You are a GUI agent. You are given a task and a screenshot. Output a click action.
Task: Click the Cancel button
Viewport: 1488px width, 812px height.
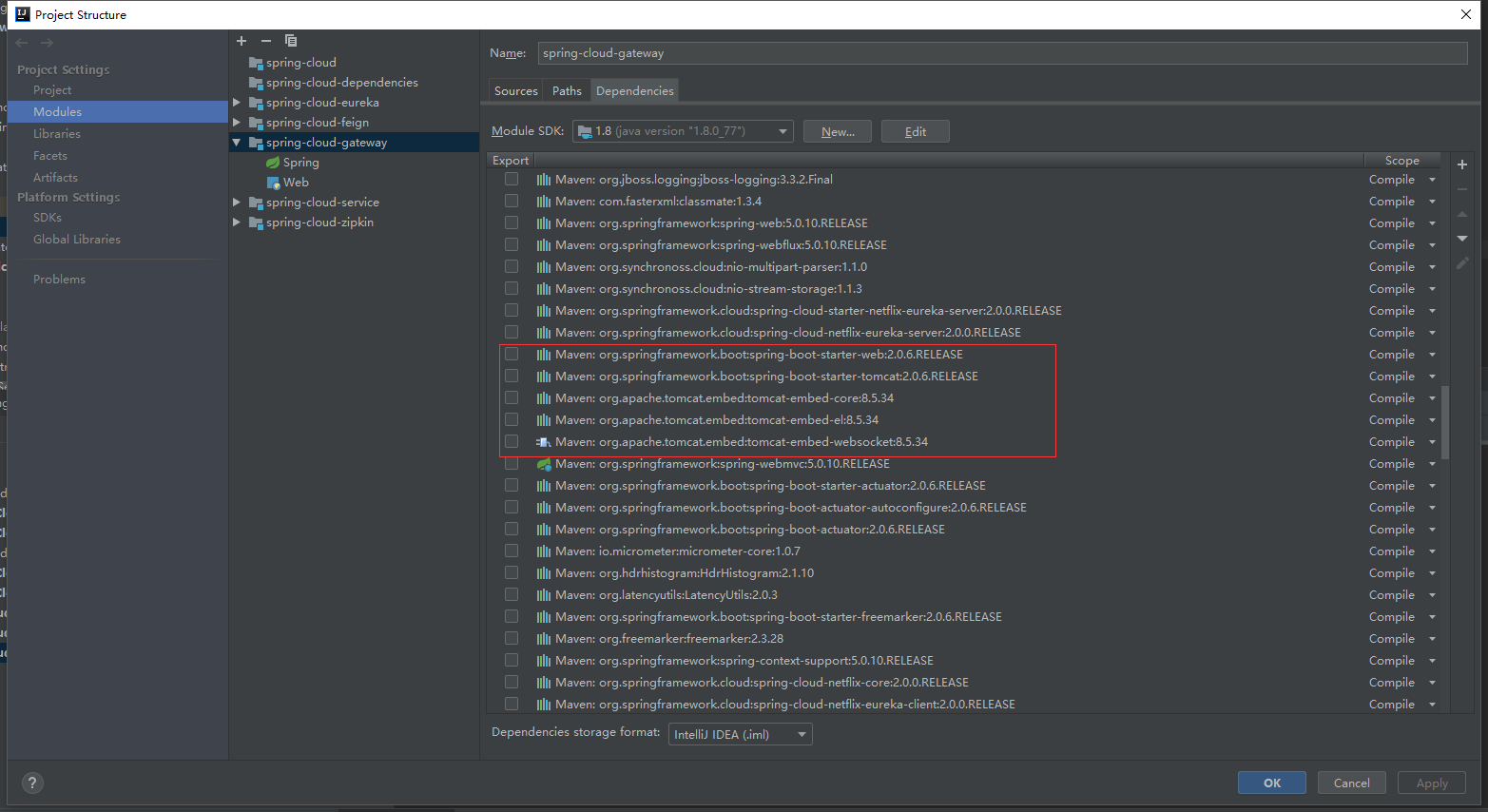click(x=1352, y=783)
